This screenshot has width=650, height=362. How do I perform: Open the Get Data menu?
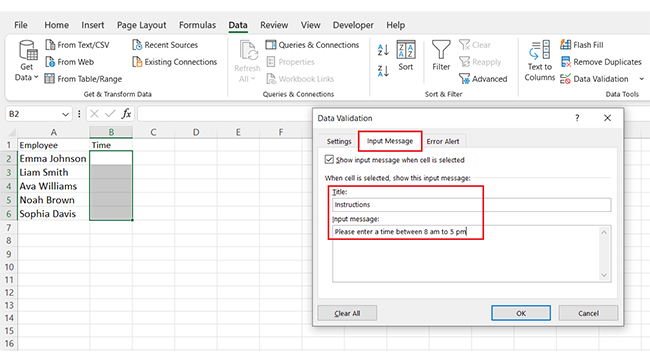coord(27,61)
